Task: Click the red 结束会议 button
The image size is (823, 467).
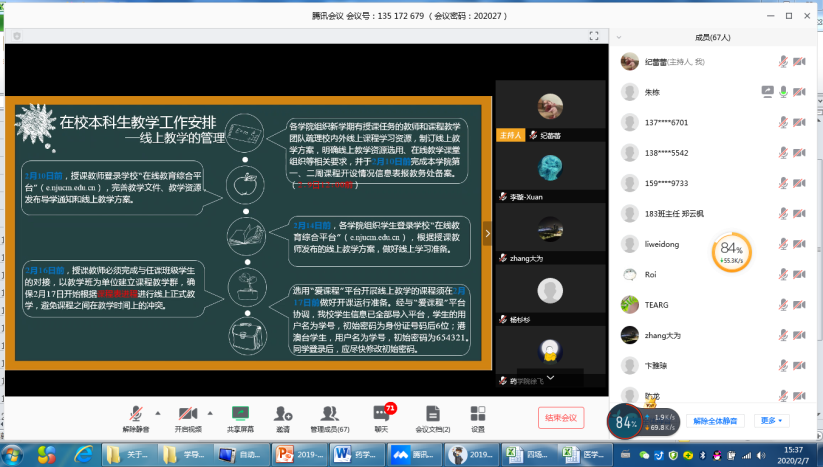Action: pos(564,417)
